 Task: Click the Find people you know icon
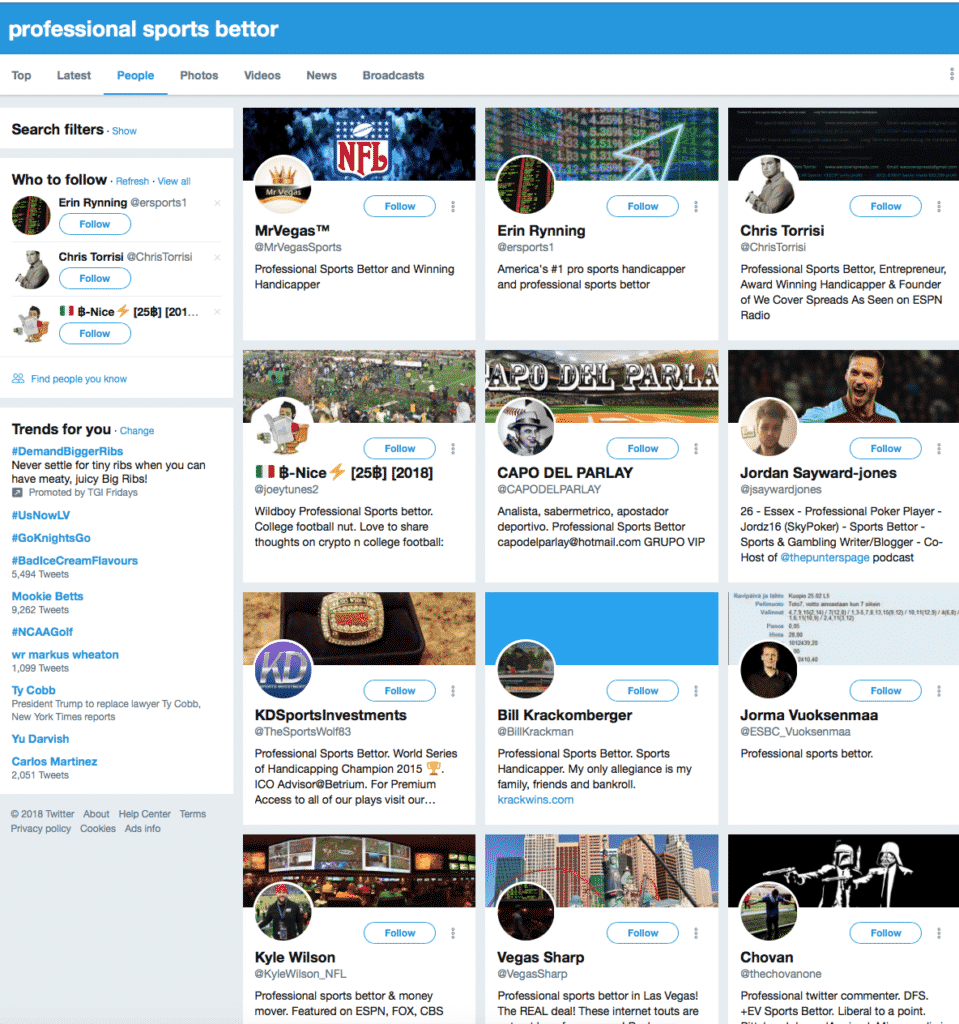point(18,379)
